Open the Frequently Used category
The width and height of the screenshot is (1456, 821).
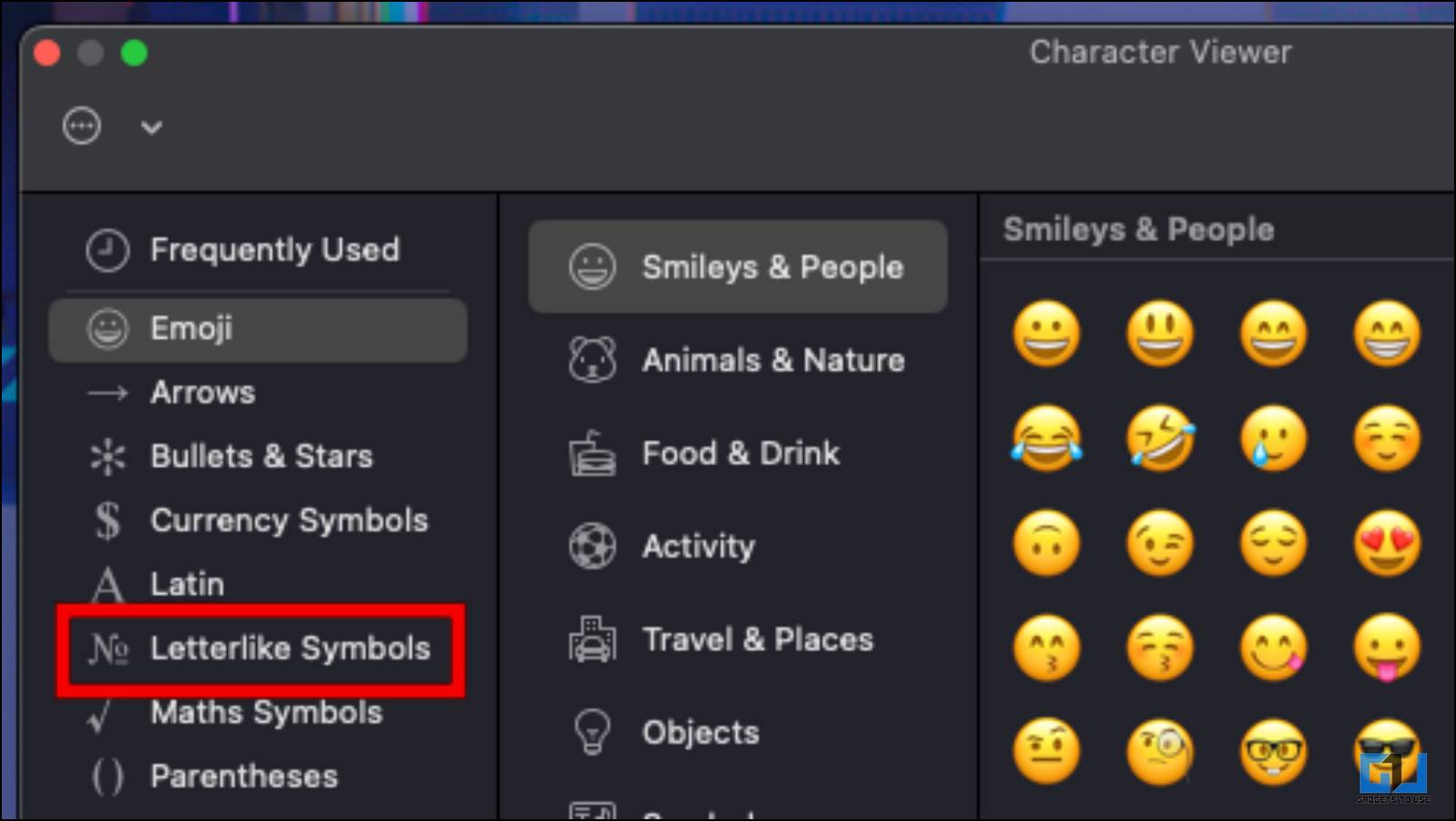258,250
